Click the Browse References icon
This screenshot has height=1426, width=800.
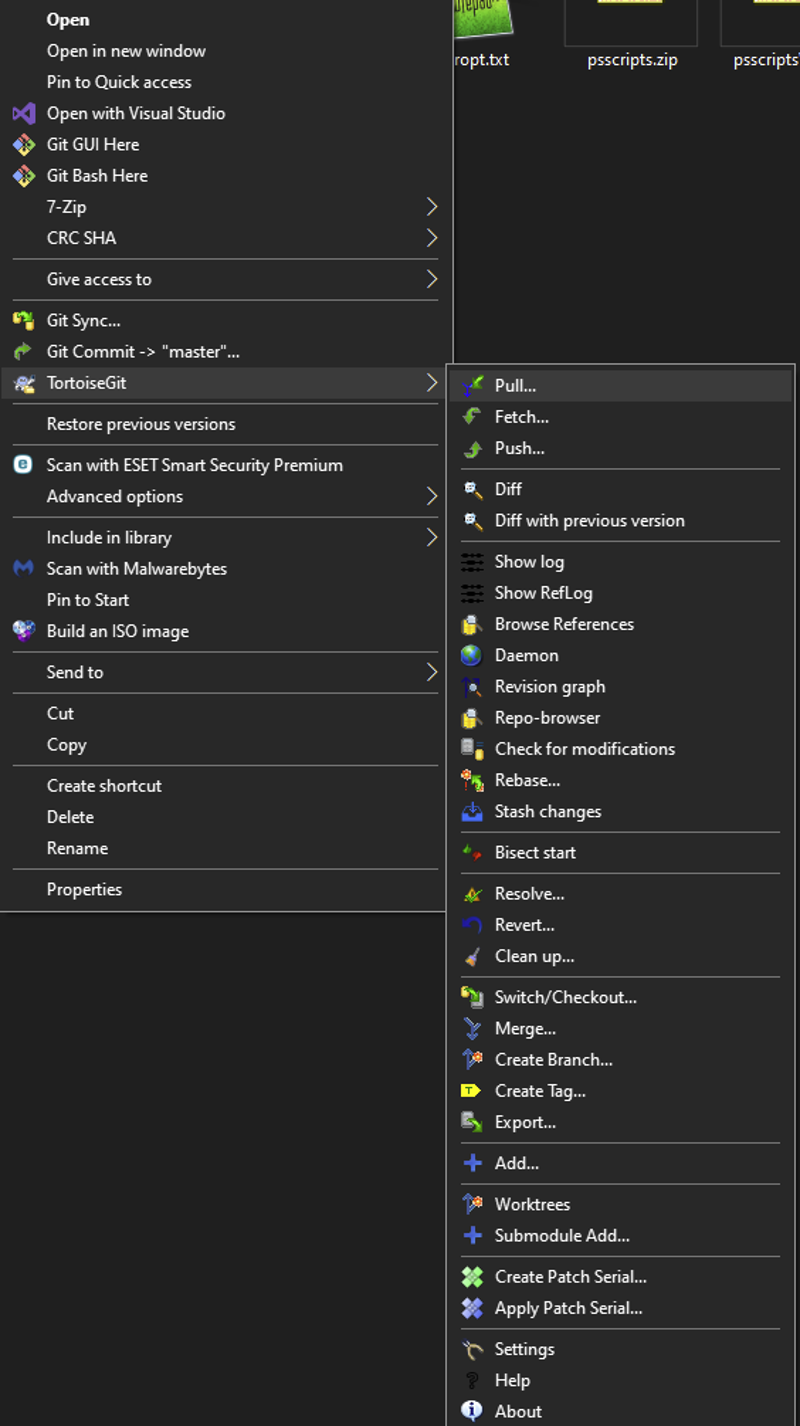point(472,624)
